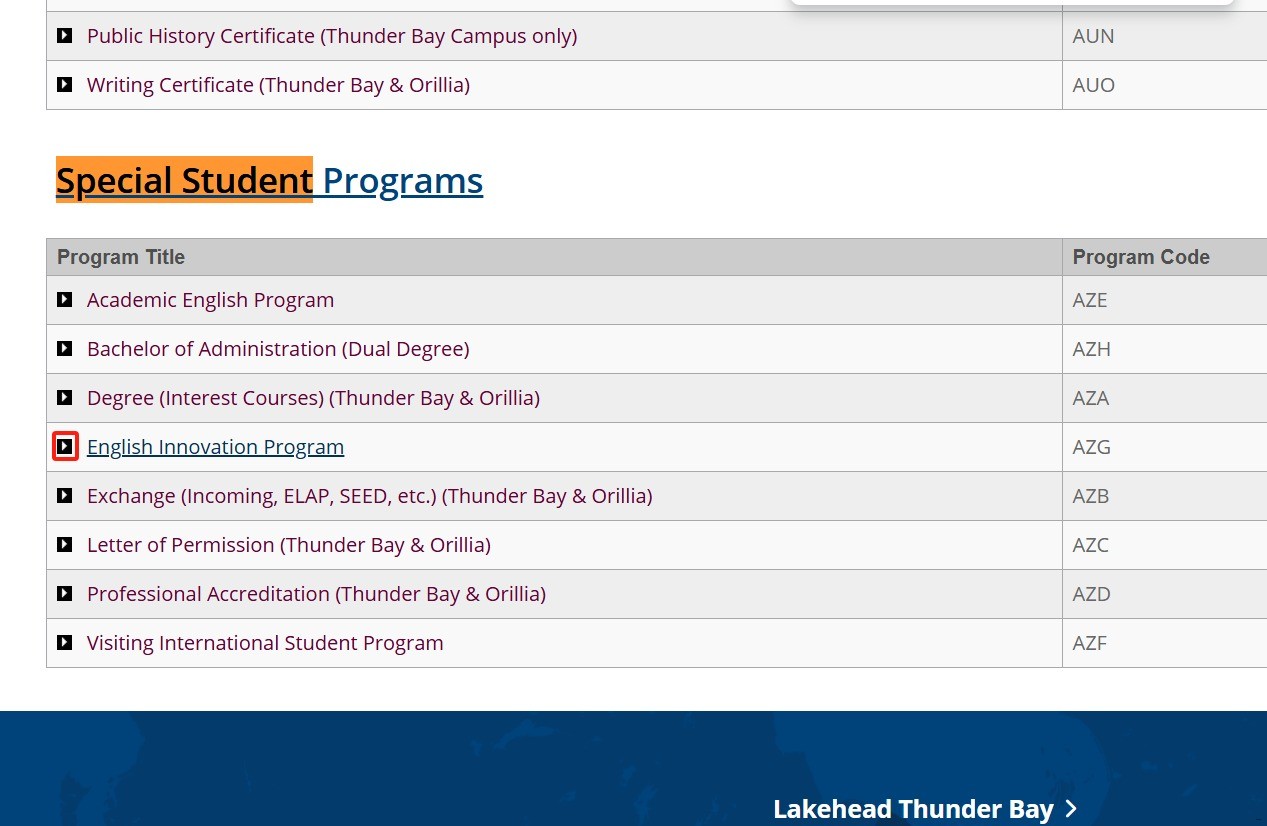The image size is (1267, 826).
Task: Open the Public History Certificate link
Action: click(331, 36)
